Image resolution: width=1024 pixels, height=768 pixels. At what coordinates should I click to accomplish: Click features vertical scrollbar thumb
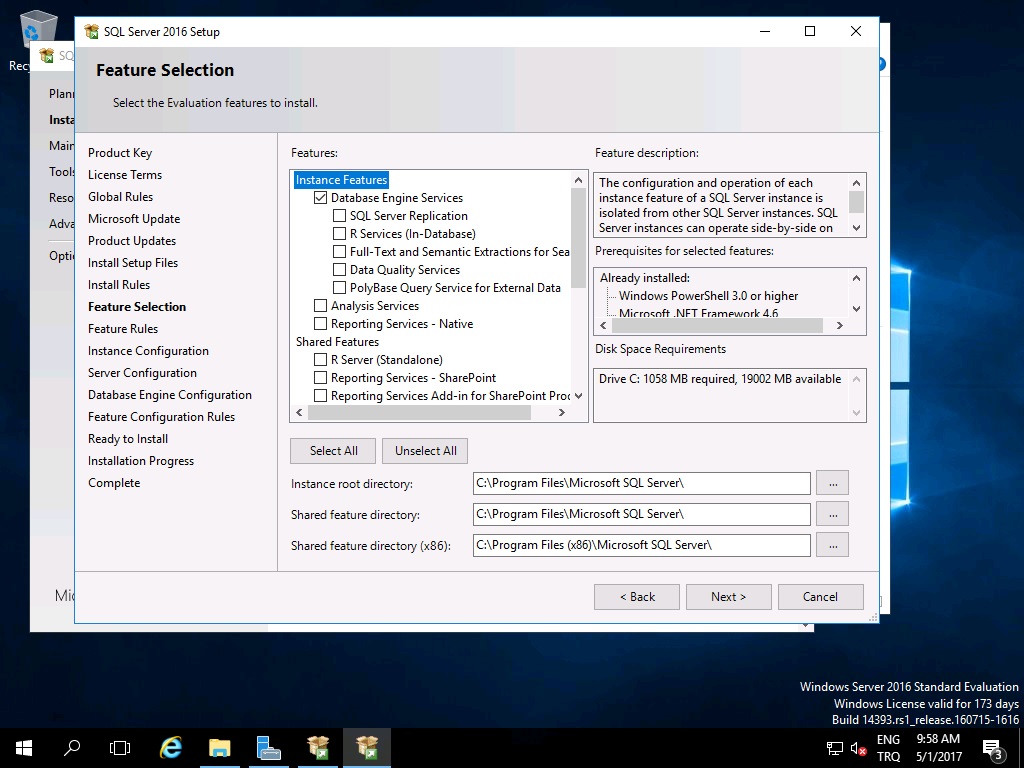[x=578, y=238]
